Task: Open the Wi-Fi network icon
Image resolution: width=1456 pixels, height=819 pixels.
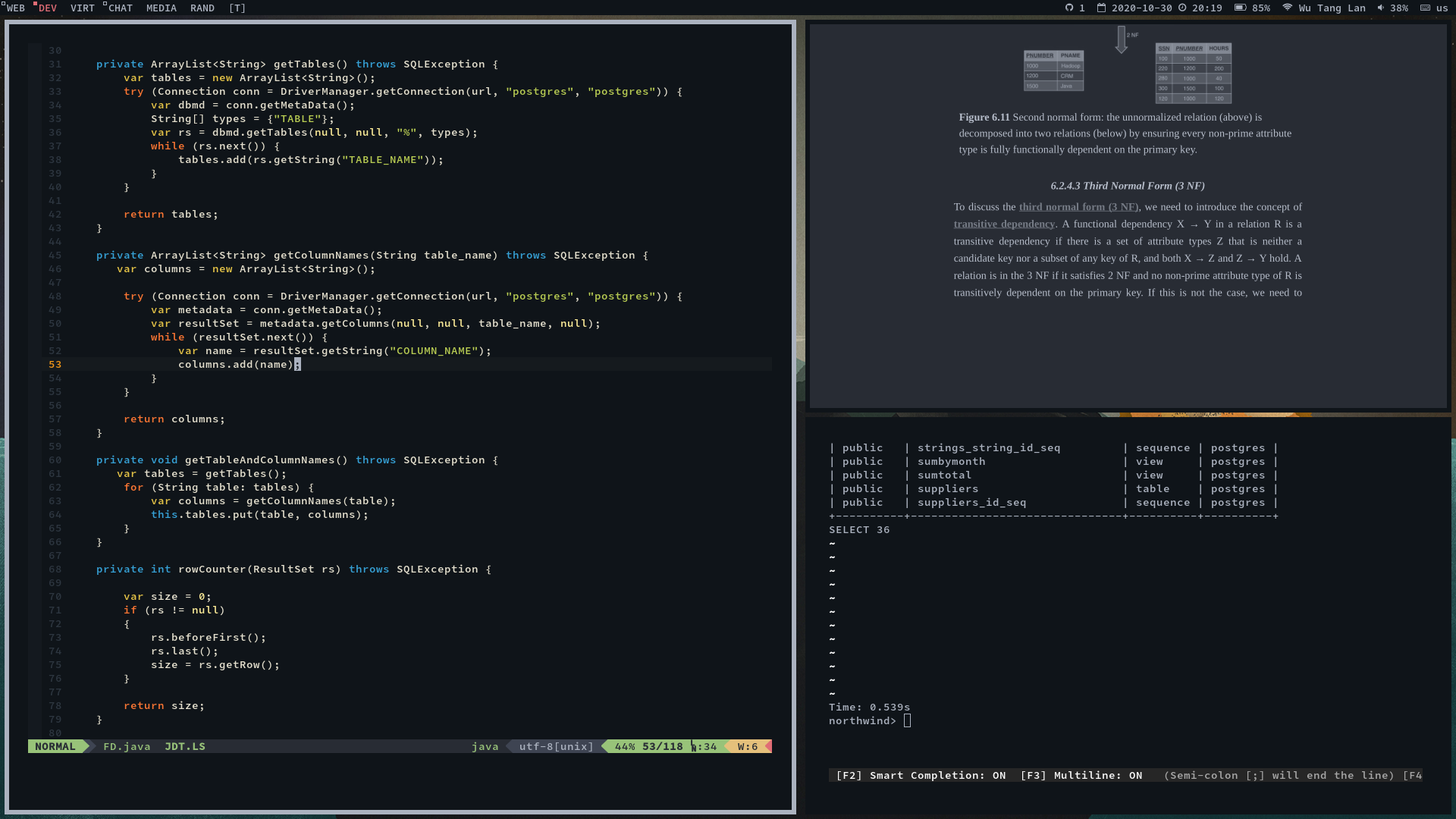Action: click(1287, 8)
